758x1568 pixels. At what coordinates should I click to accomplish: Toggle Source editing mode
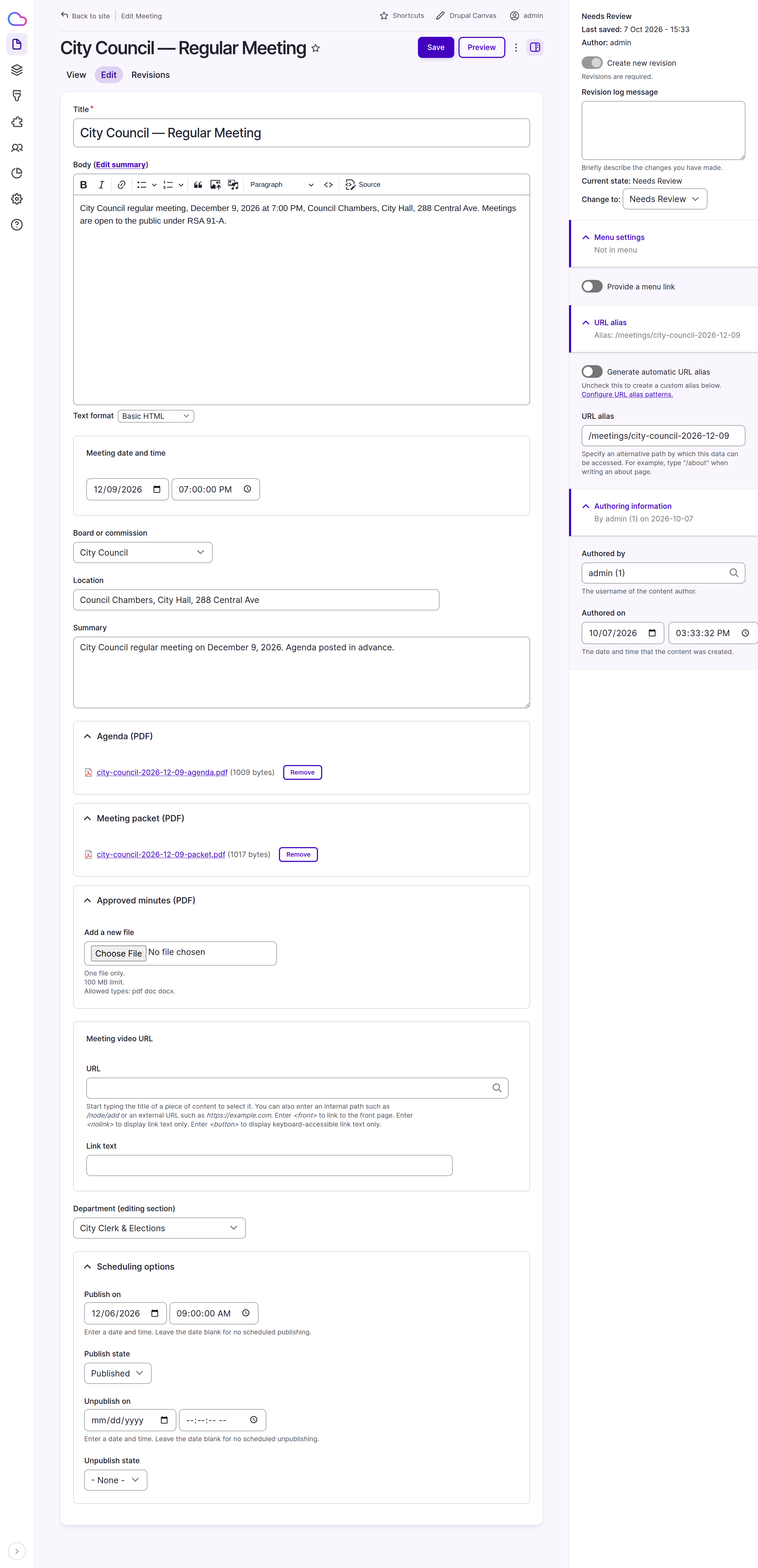tap(363, 184)
